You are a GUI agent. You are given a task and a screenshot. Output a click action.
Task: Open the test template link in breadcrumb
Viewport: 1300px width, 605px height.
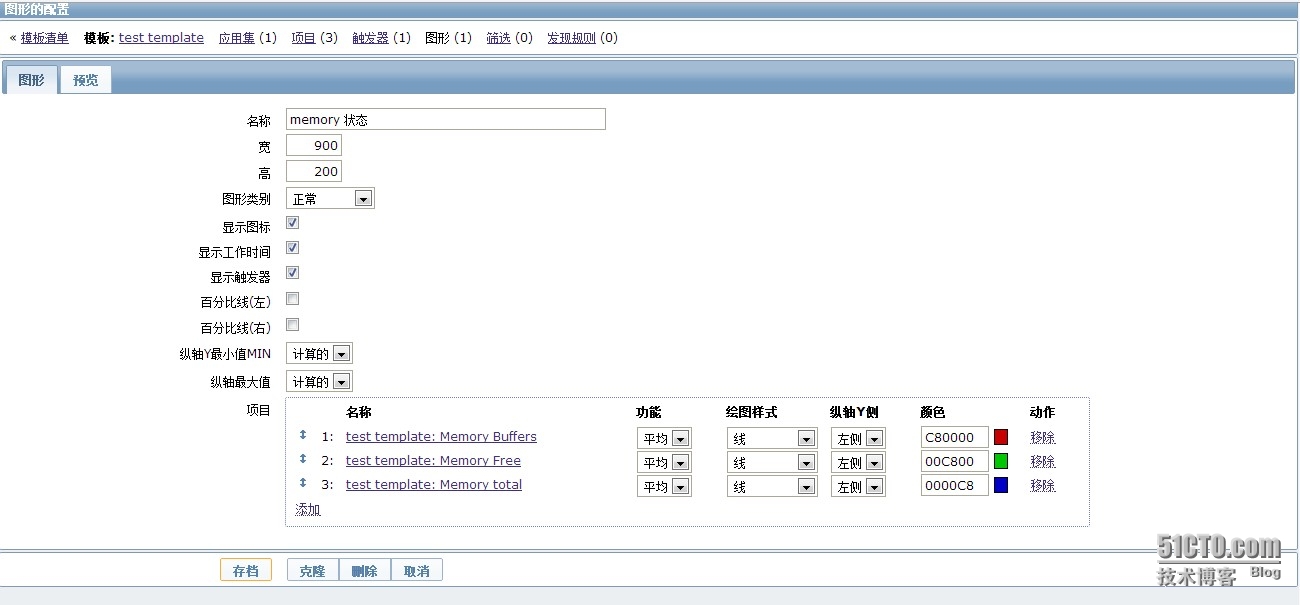(x=161, y=38)
